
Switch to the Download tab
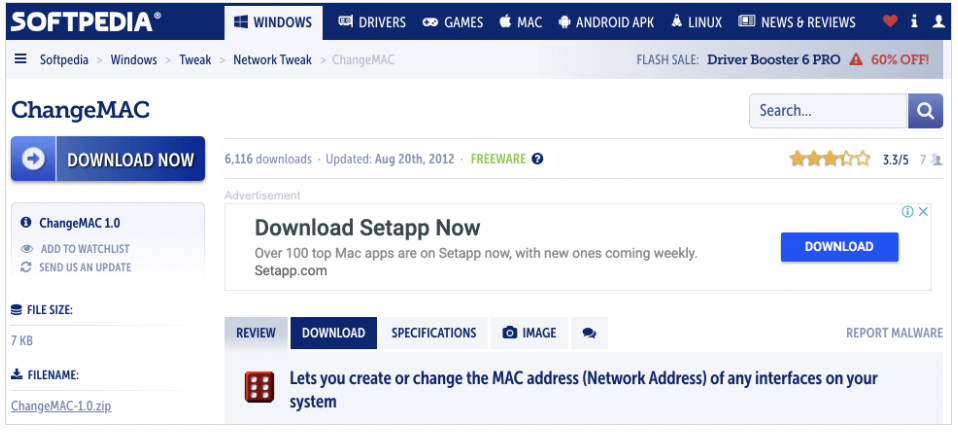334,333
